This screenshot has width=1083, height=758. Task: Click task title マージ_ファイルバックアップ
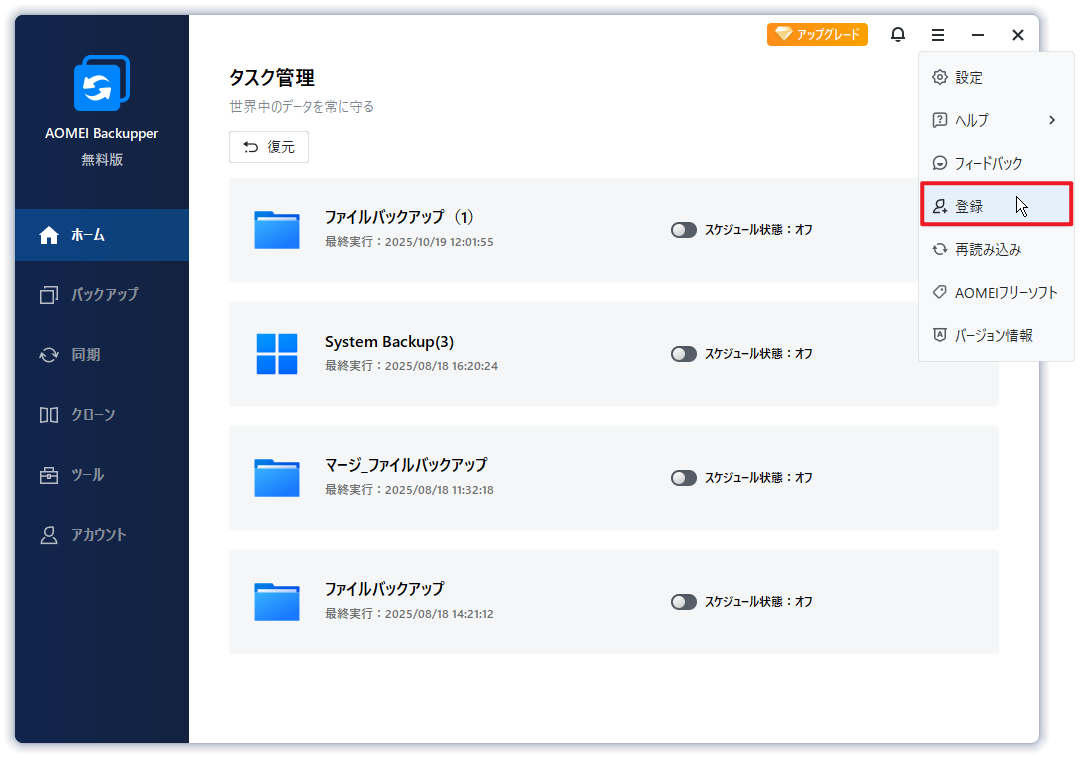point(406,465)
